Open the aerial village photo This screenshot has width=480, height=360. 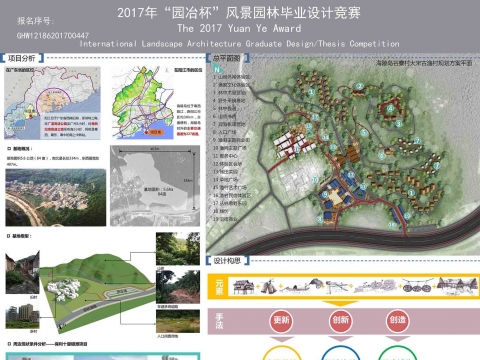point(56,198)
